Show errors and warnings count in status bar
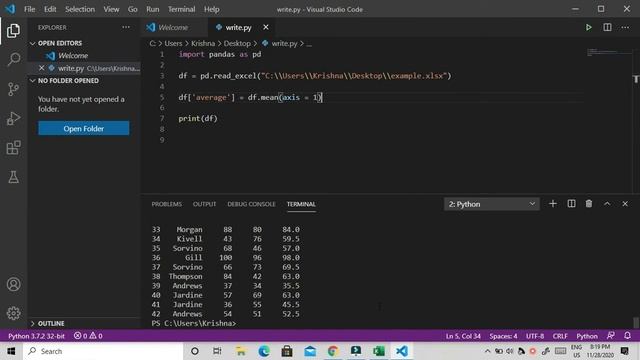The height and width of the screenshot is (360, 640). 88,336
